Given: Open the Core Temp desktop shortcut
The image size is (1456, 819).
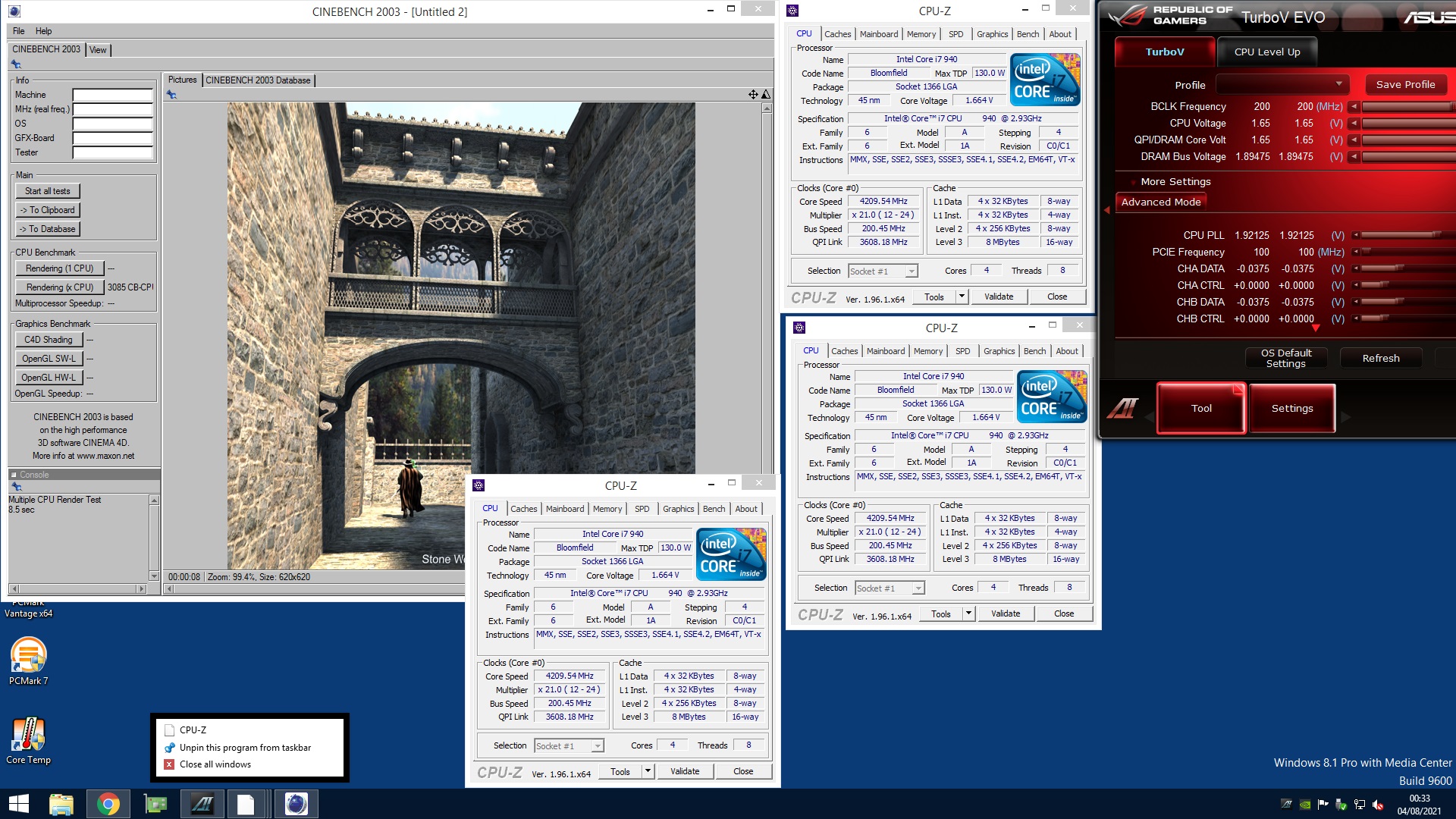Looking at the screenshot, I should pyautogui.click(x=29, y=741).
